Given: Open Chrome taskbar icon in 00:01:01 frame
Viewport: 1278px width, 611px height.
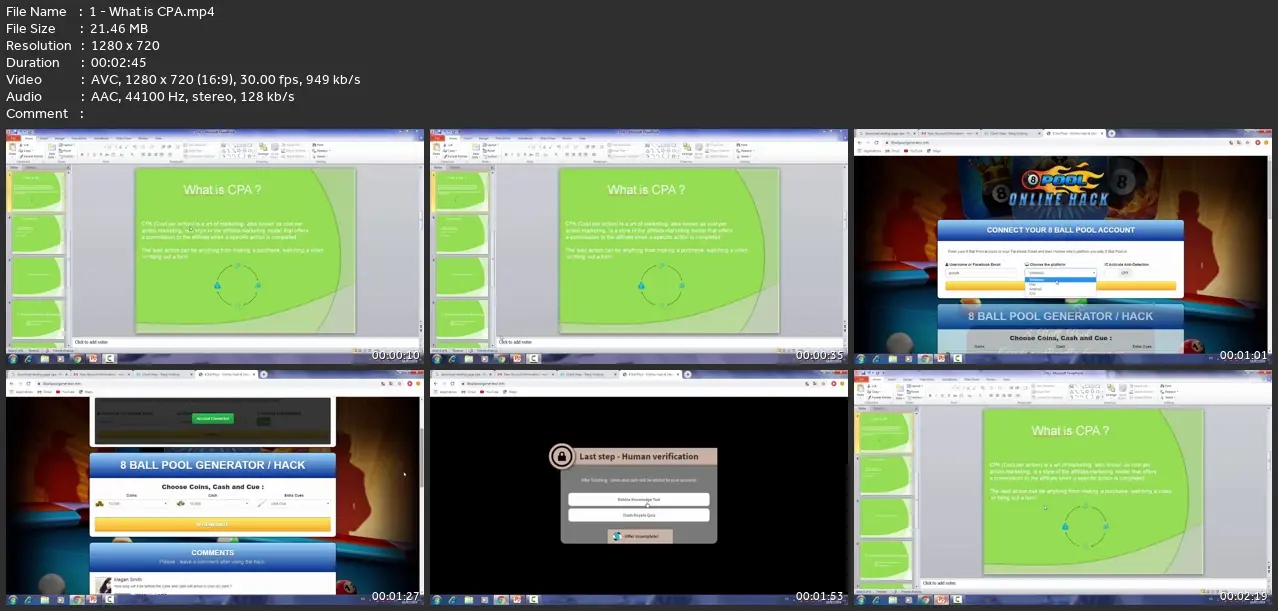Looking at the screenshot, I should pyautogui.click(x=925, y=359).
